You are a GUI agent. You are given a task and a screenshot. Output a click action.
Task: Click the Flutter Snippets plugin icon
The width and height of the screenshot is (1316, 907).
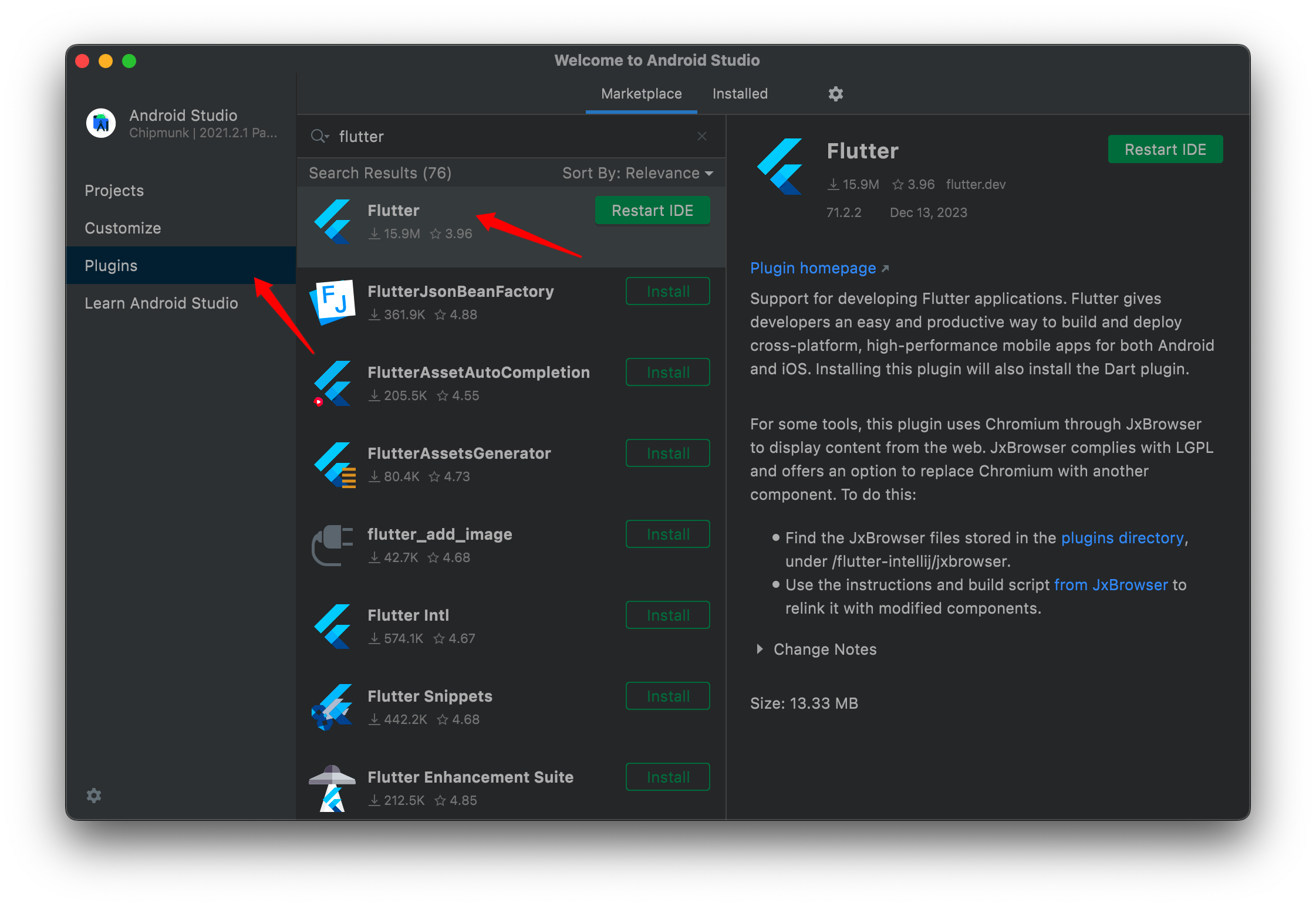point(333,707)
